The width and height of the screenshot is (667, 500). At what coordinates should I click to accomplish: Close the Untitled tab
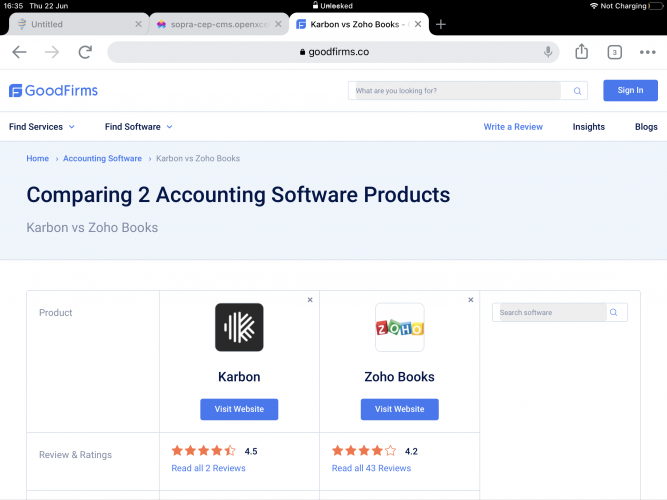point(138,24)
